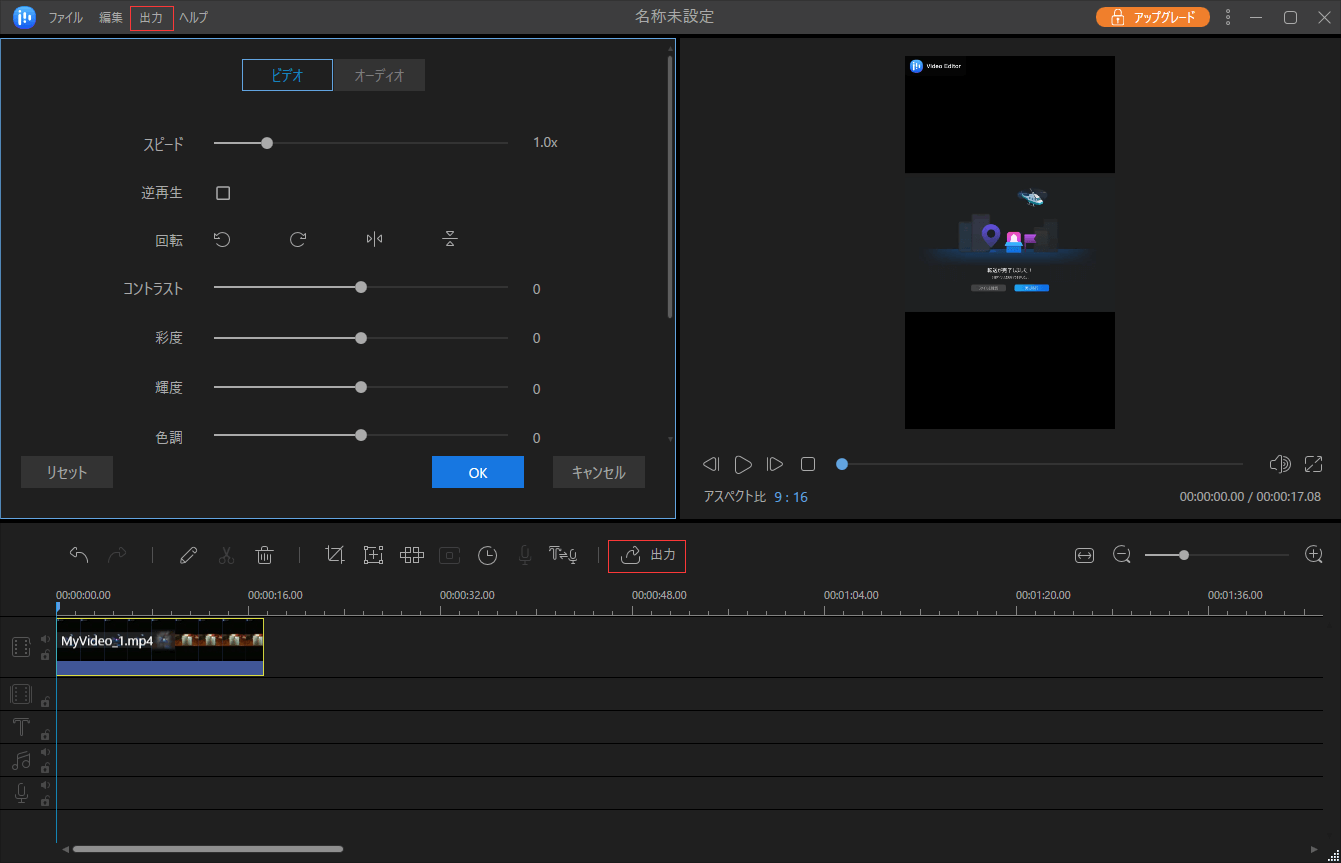Click the zoom/focus frame icon
1341x863 pixels.
pos(373,555)
